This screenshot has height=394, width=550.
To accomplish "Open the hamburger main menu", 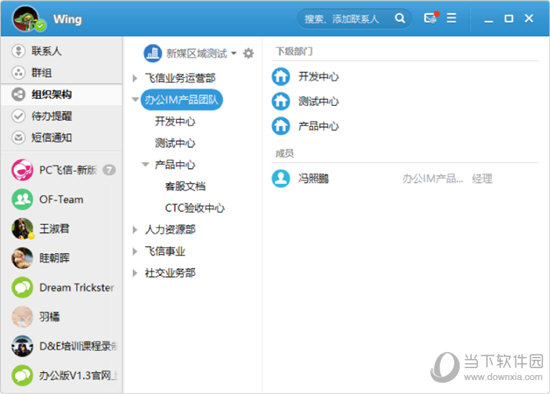I will point(451,18).
